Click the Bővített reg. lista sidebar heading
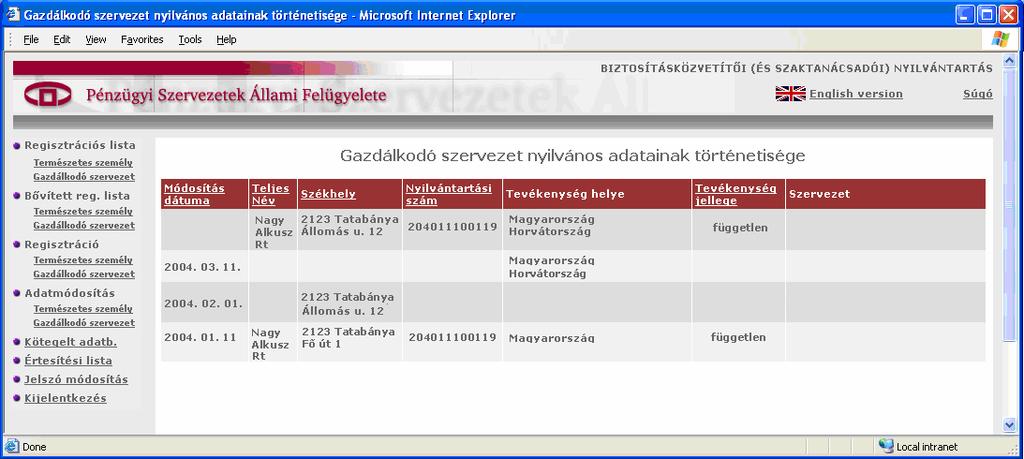Viewport: 1024px width, 459px height. 77,195
